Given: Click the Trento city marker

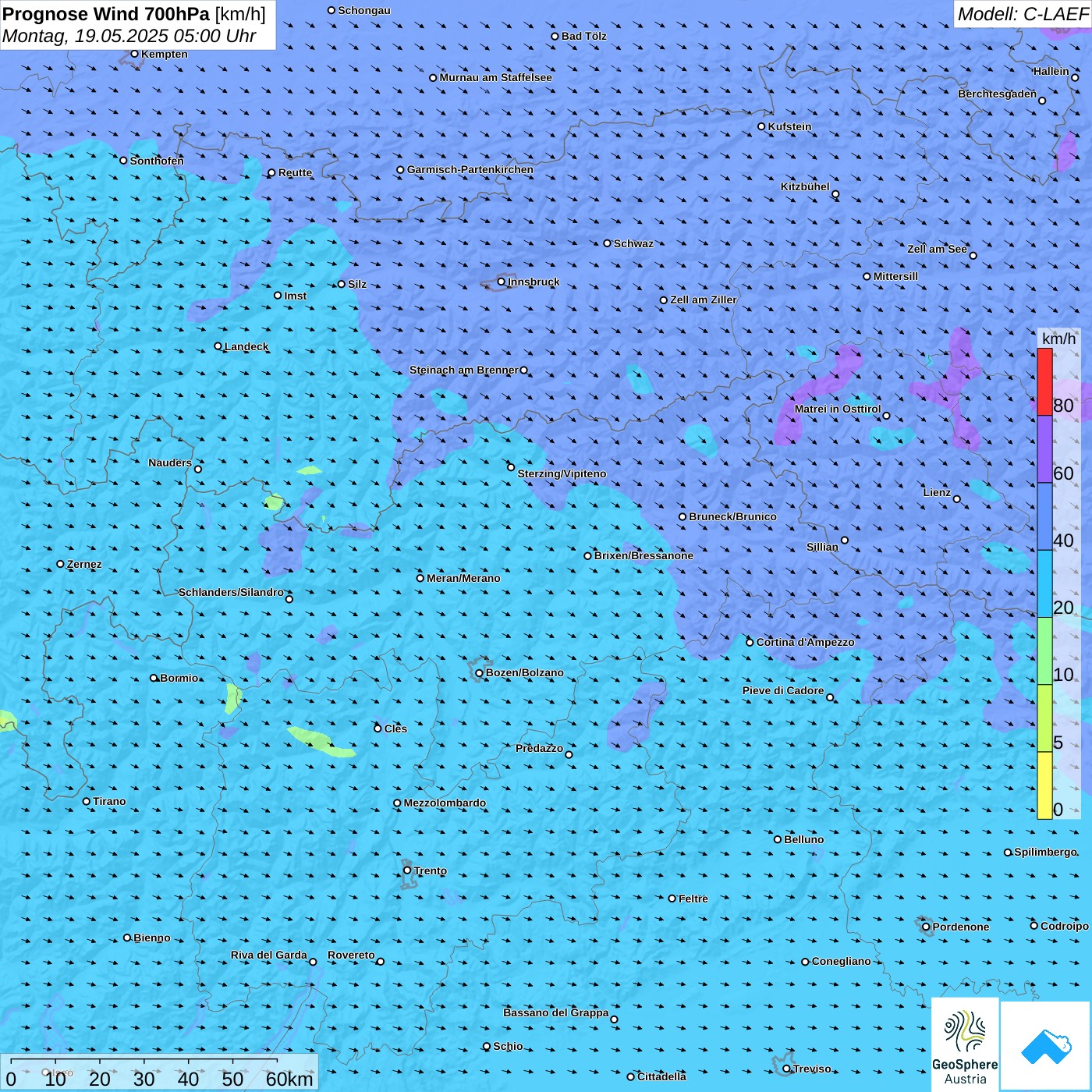Looking at the screenshot, I should (407, 870).
